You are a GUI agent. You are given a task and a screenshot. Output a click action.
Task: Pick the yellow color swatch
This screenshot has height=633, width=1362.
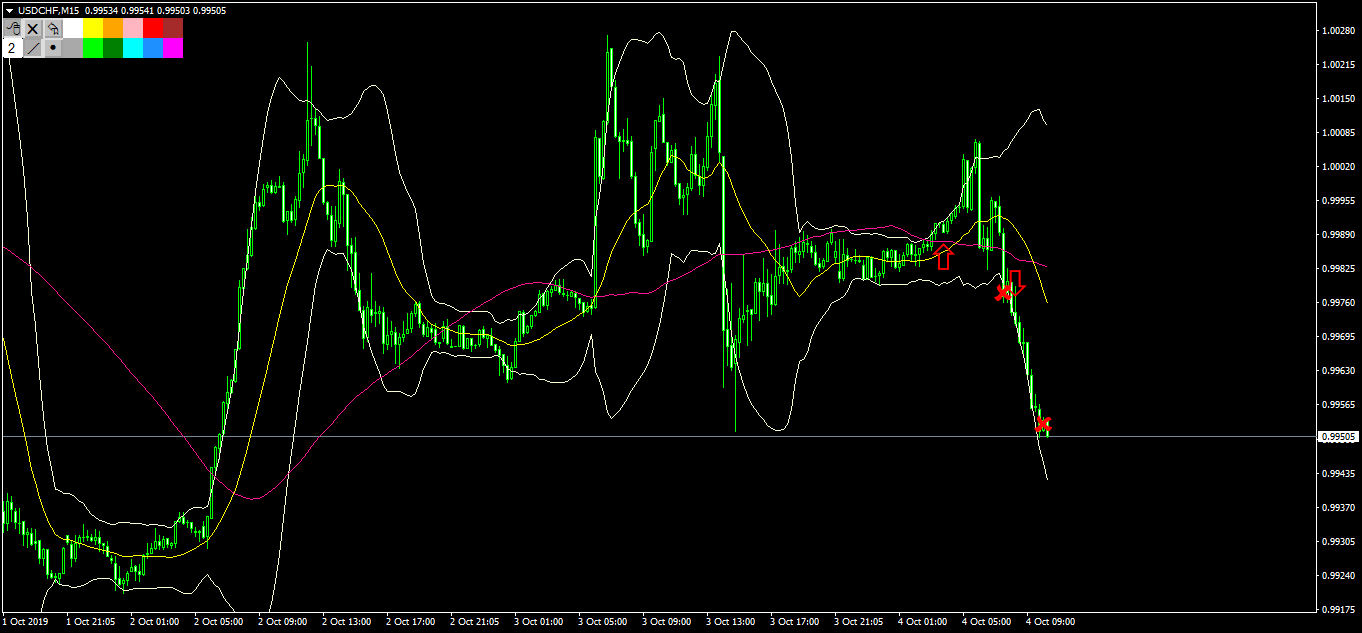click(93, 28)
